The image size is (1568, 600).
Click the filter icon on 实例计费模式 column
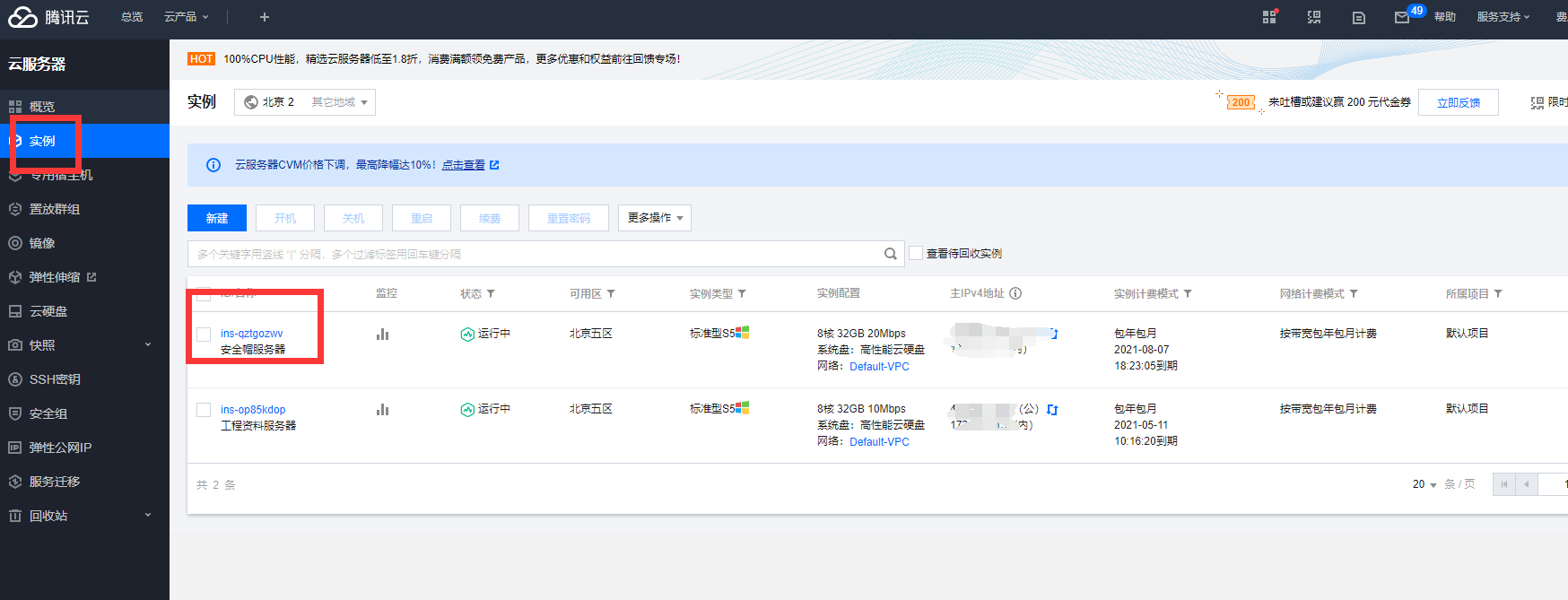coord(1188,293)
